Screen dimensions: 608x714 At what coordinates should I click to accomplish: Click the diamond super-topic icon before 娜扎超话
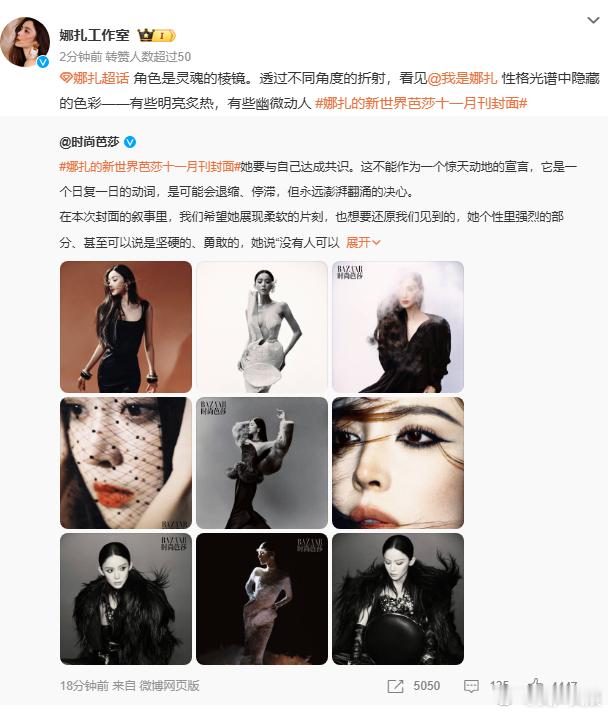pos(66,78)
